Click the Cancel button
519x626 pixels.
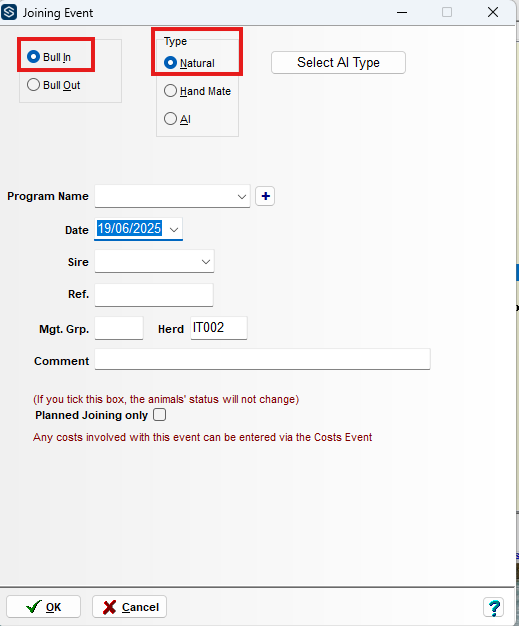point(129,607)
